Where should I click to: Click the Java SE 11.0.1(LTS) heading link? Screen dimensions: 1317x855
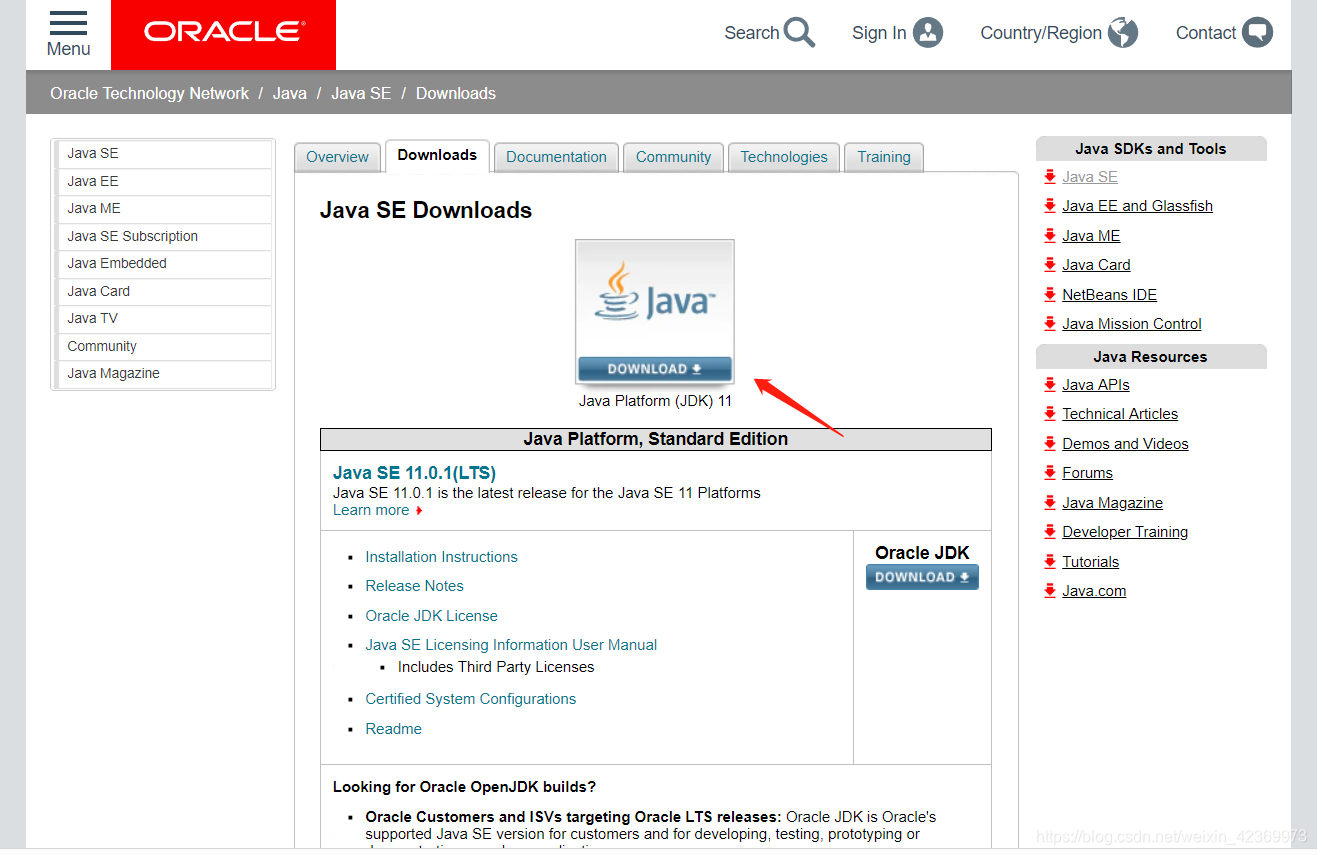coord(414,473)
